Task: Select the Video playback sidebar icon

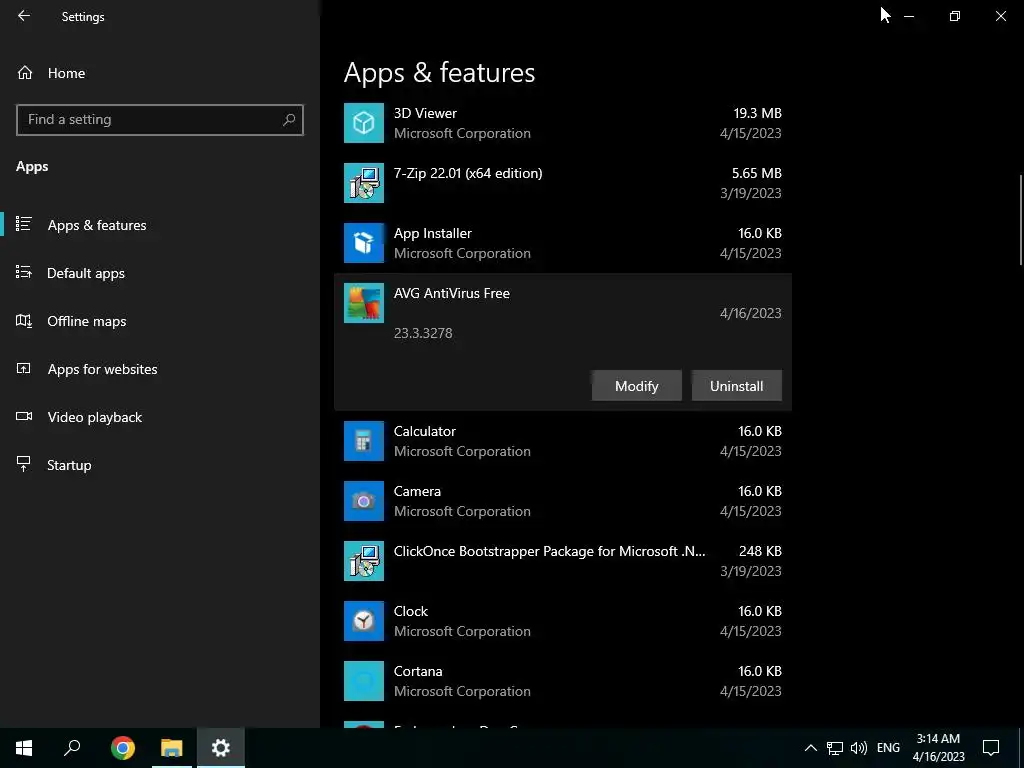Action: click(24, 417)
